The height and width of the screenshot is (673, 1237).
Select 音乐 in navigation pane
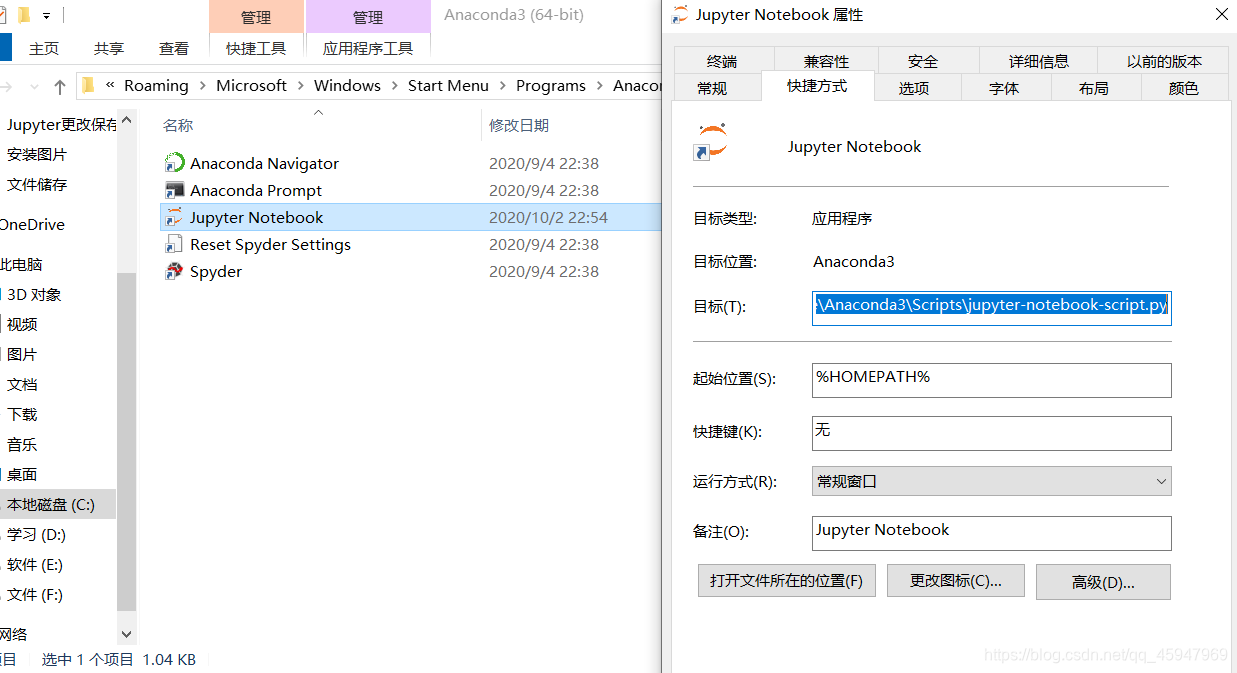click(22, 444)
